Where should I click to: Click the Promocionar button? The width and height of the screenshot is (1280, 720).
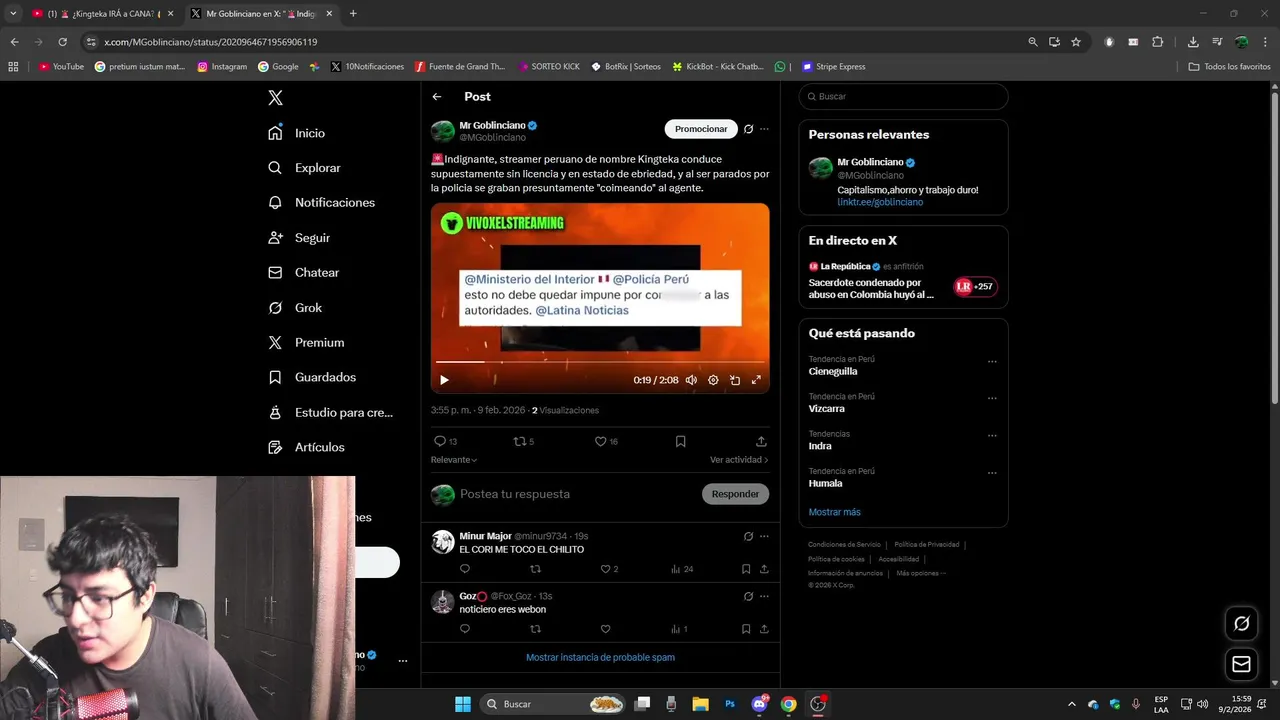pos(701,129)
